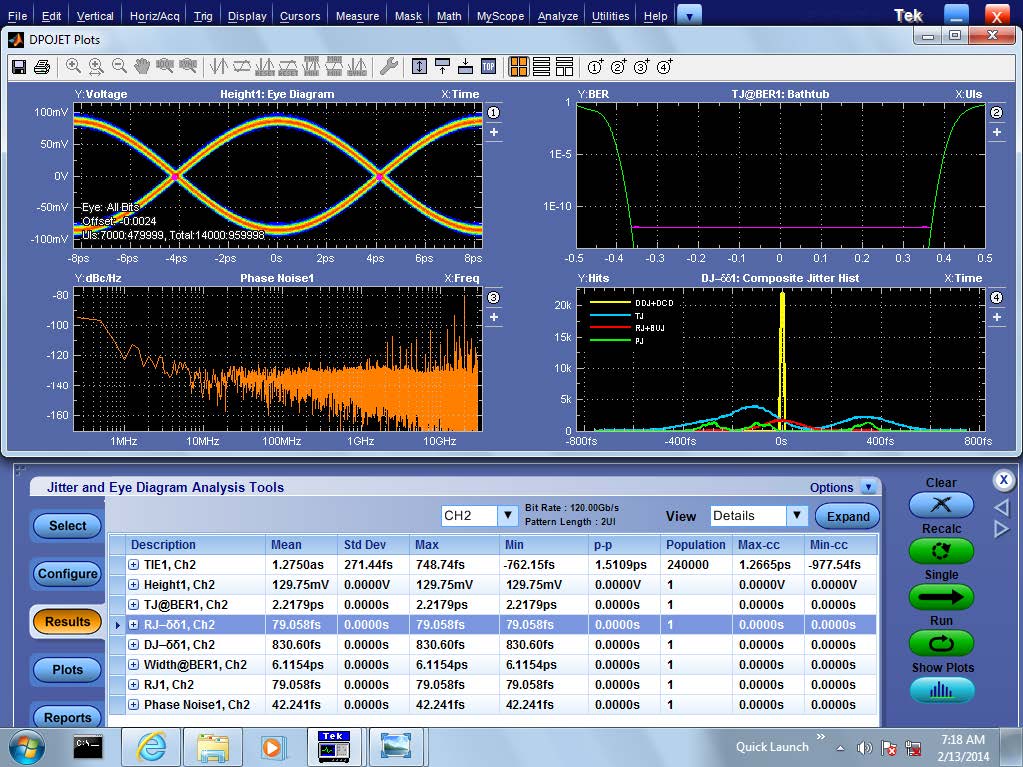This screenshot has height=767, width=1023.
Task: Open the View Details dropdown
Action: [x=796, y=516]
